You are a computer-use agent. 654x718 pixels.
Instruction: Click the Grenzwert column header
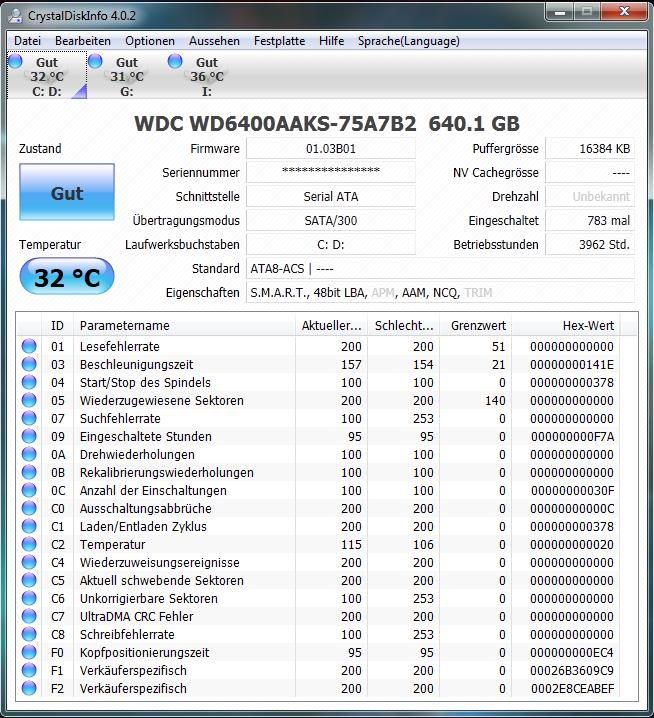point(476,326)
